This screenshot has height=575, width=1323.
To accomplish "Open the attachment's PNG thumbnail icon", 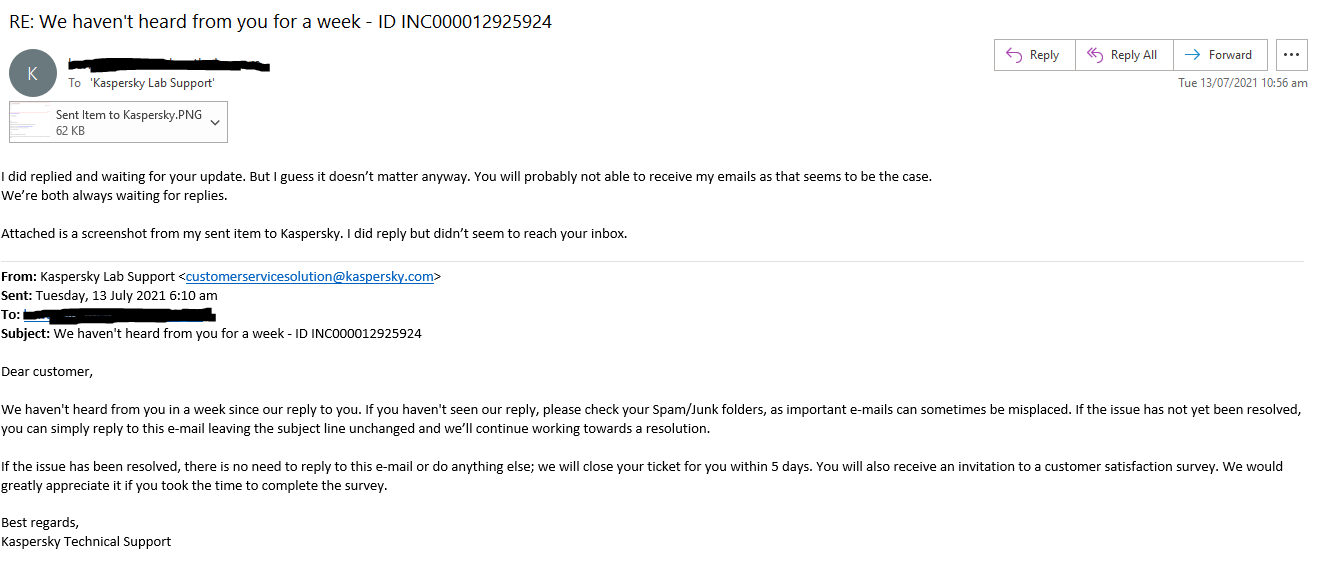I will [x=31, y=122].
